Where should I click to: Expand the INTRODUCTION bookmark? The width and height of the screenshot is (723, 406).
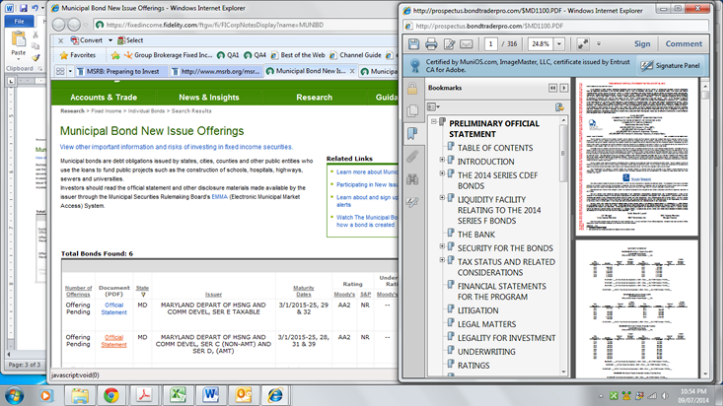[x=441, y=161]
